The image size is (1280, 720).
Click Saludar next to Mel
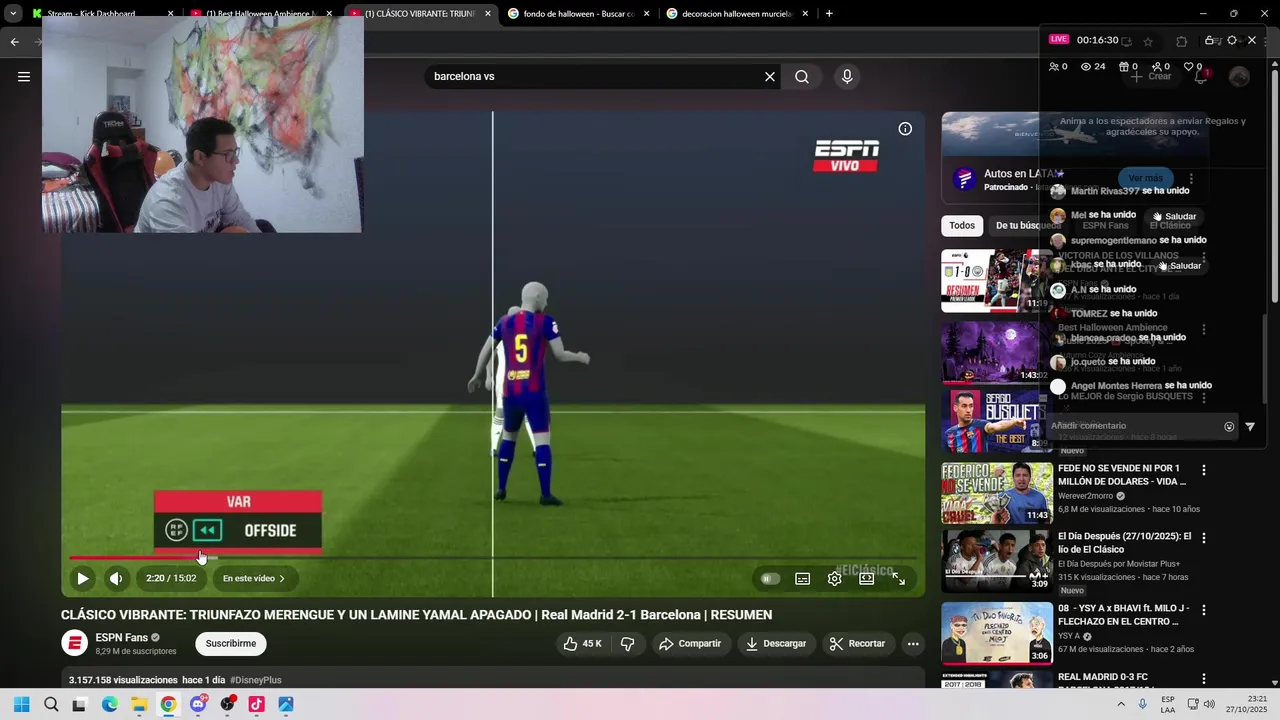point(1174,216)
